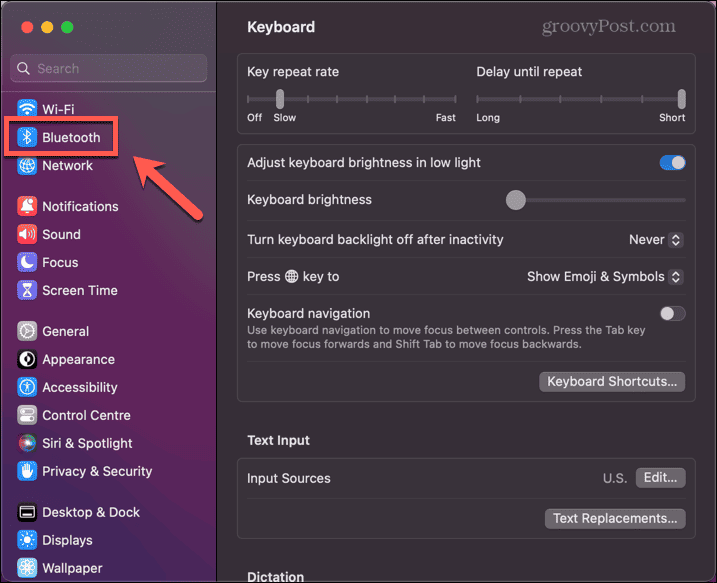The width and height of the screenshot is (717, 583).
Task: Select Bluetooth in the sidebar
Action: pos(71,137)
